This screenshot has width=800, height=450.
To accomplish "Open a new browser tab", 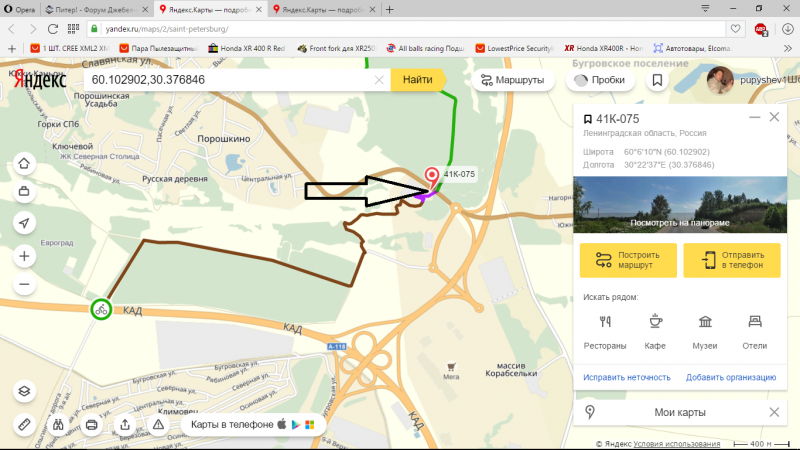I will coord(390,10).
